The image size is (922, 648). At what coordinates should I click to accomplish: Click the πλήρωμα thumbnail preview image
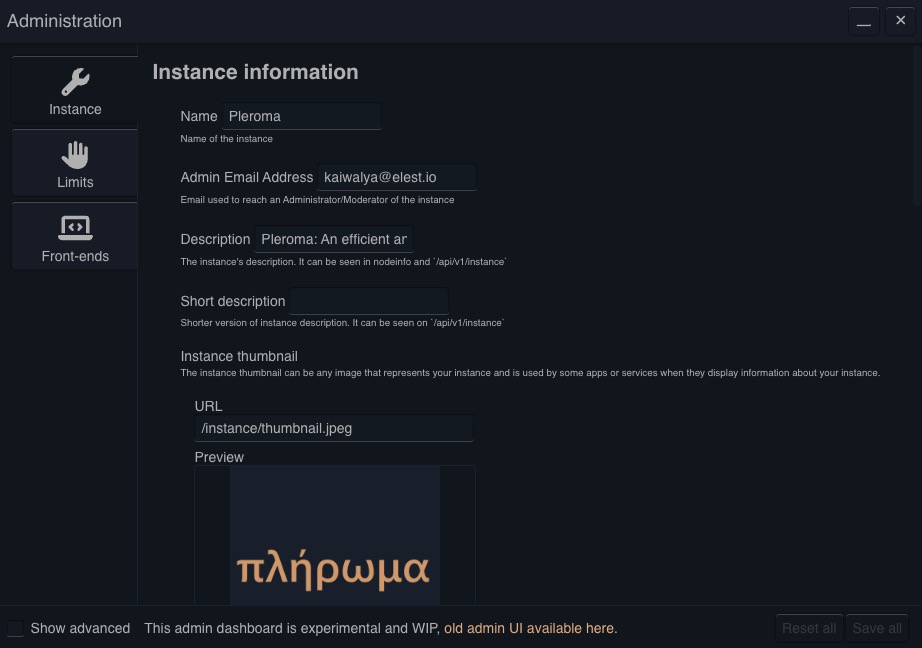[x=334, y=535]
